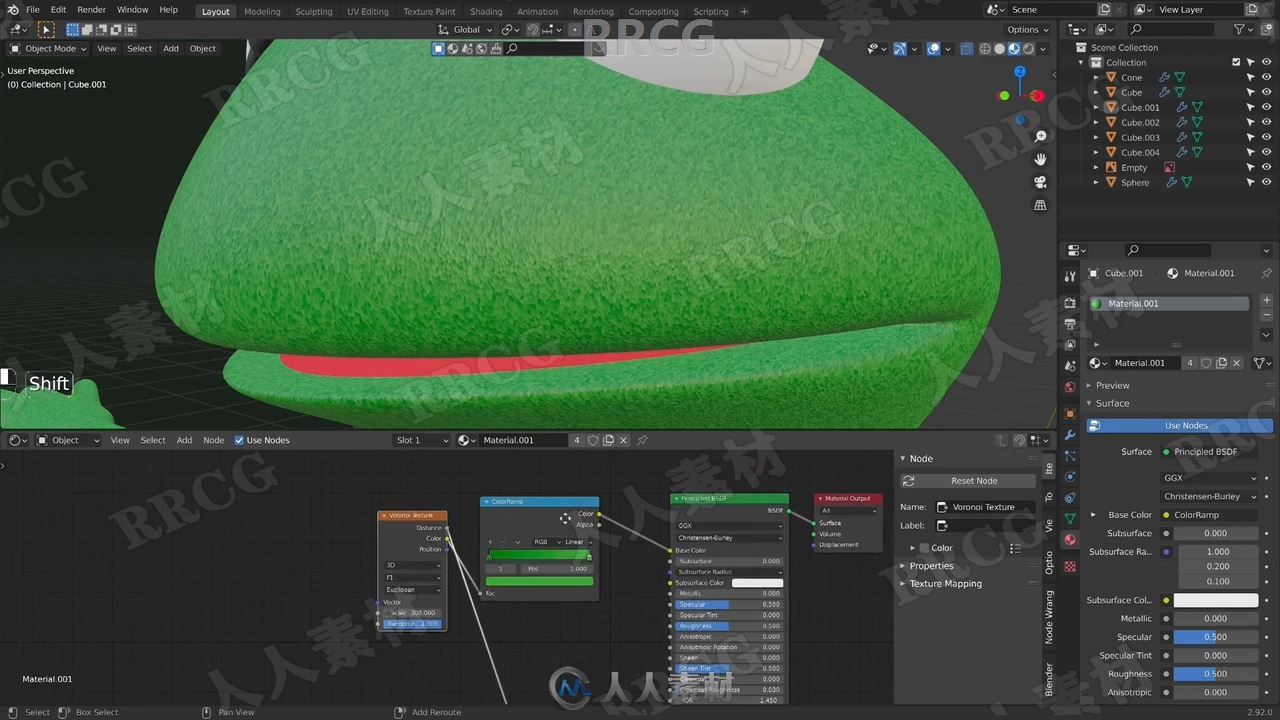Image resolution: width=1280 pixels, height=720 pixels.
Task: Expand the Preview panel
Action: [x=1112, y=385]
